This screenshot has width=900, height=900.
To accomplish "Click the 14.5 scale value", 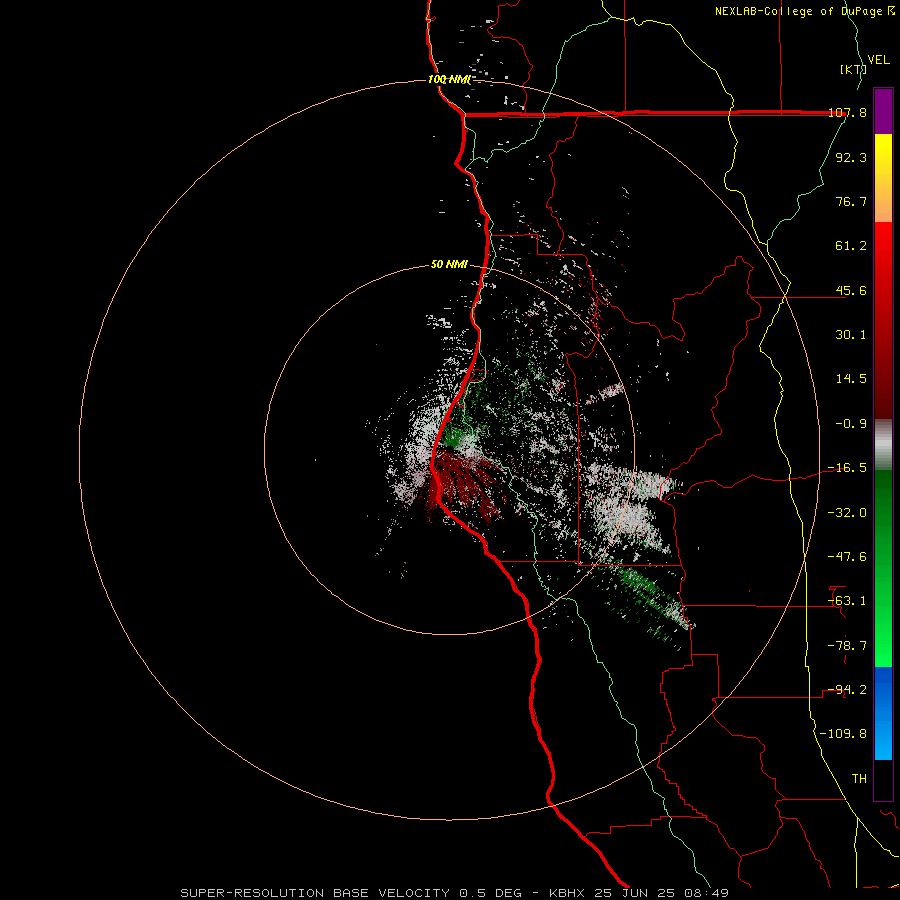I will pos(851,379).
